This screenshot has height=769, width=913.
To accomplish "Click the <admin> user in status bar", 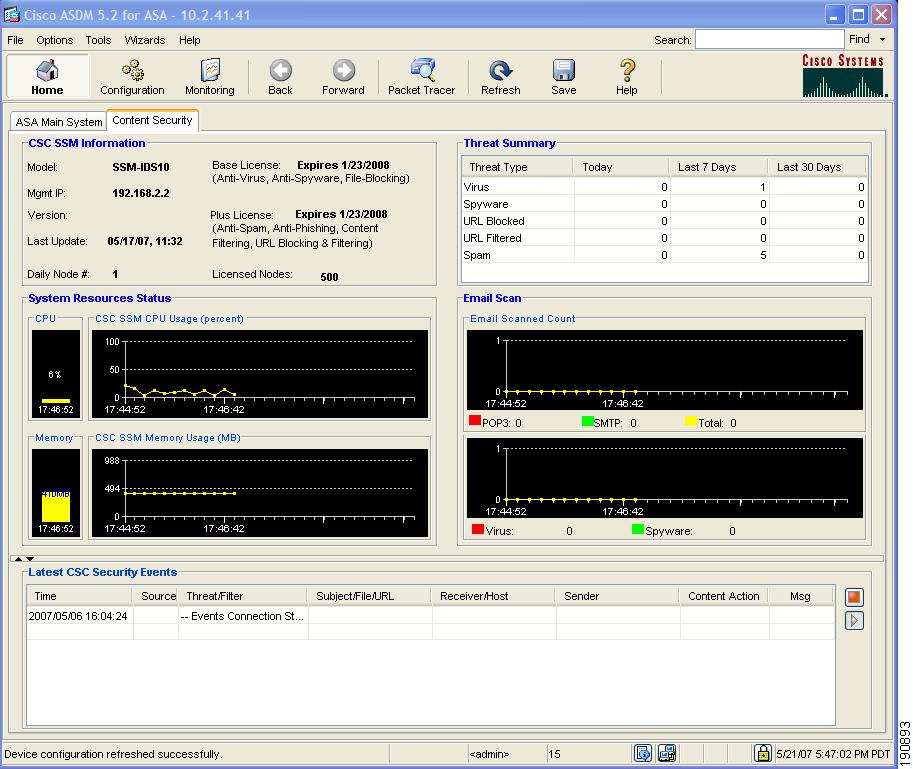I will click(x=489, y=754).
